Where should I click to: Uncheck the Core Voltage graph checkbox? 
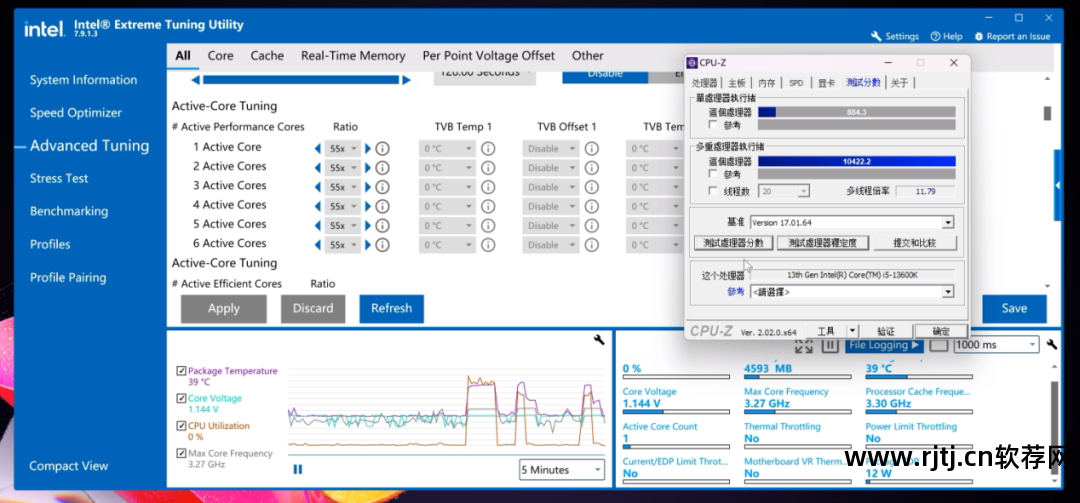click(181, 399)
